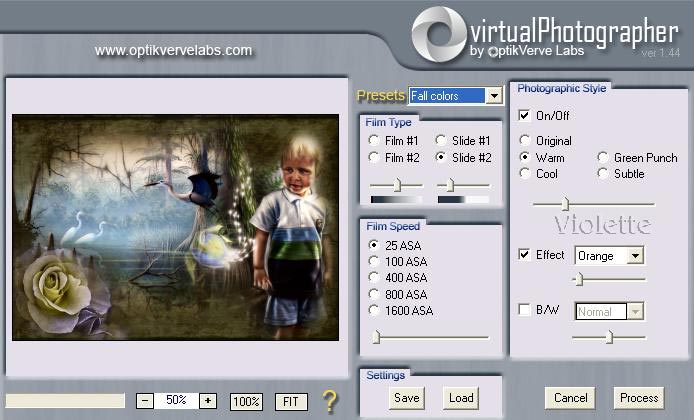Click the virtualPhotographer swirl logo
694x420 pixels.
pyautogui.click(x=439, y=34)
